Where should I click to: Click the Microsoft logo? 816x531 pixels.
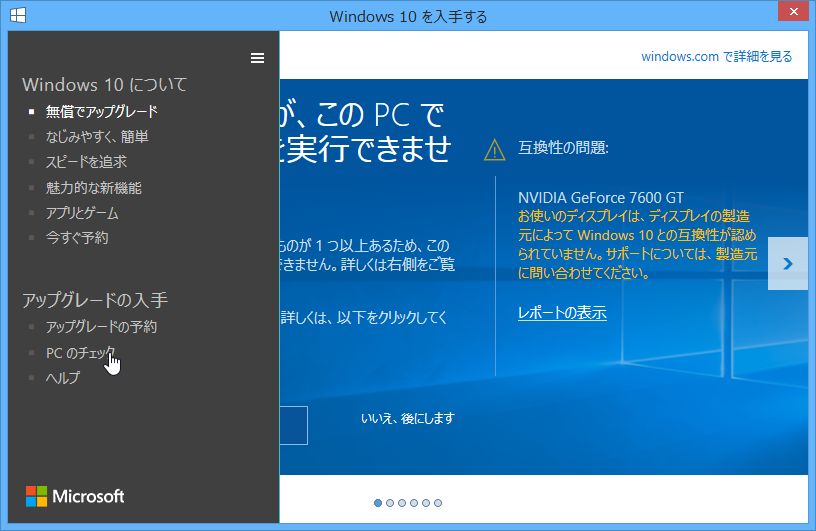click(75, 496)
